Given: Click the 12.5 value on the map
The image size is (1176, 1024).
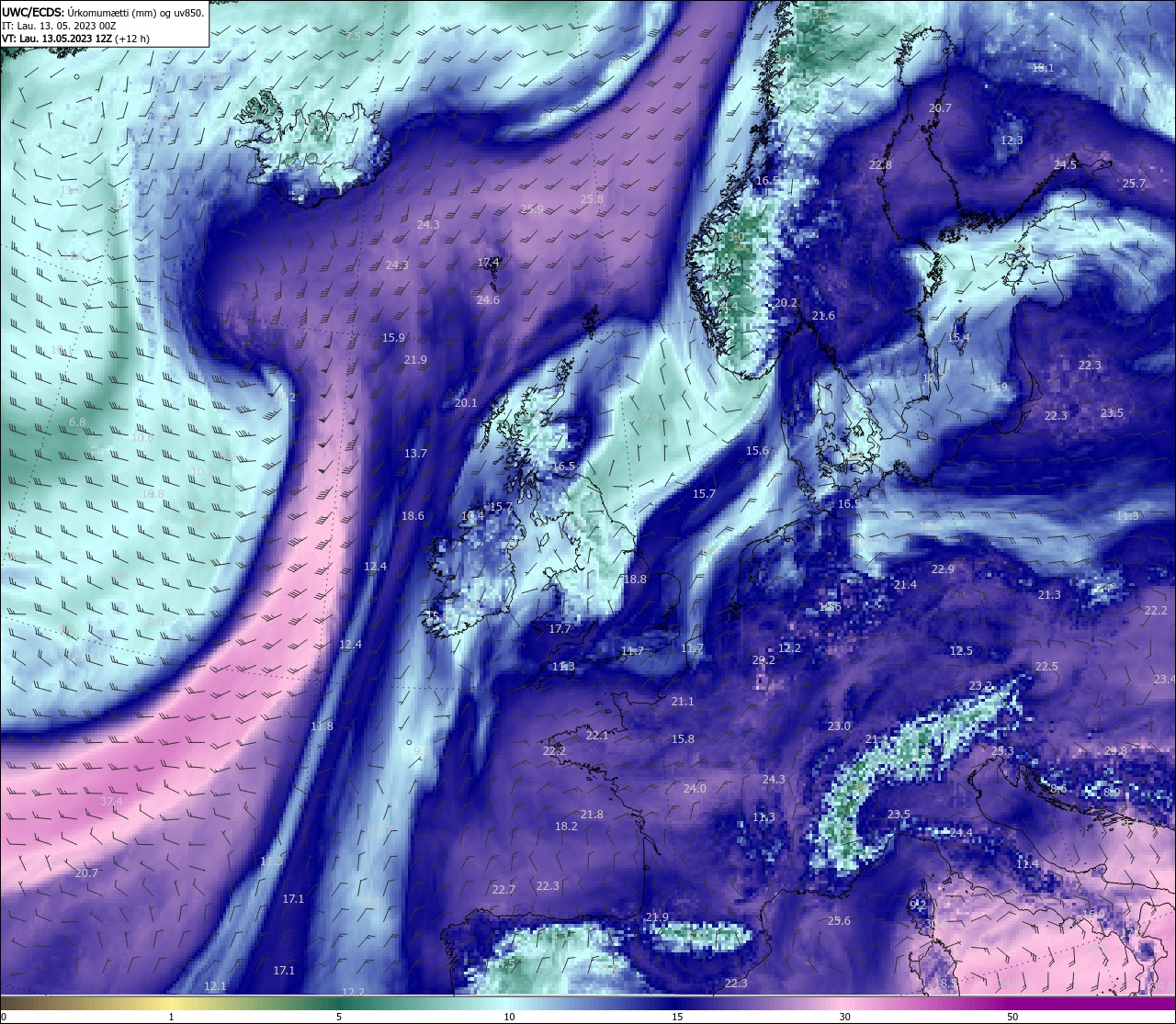Looking at the screenshot, I should (961, 650).
